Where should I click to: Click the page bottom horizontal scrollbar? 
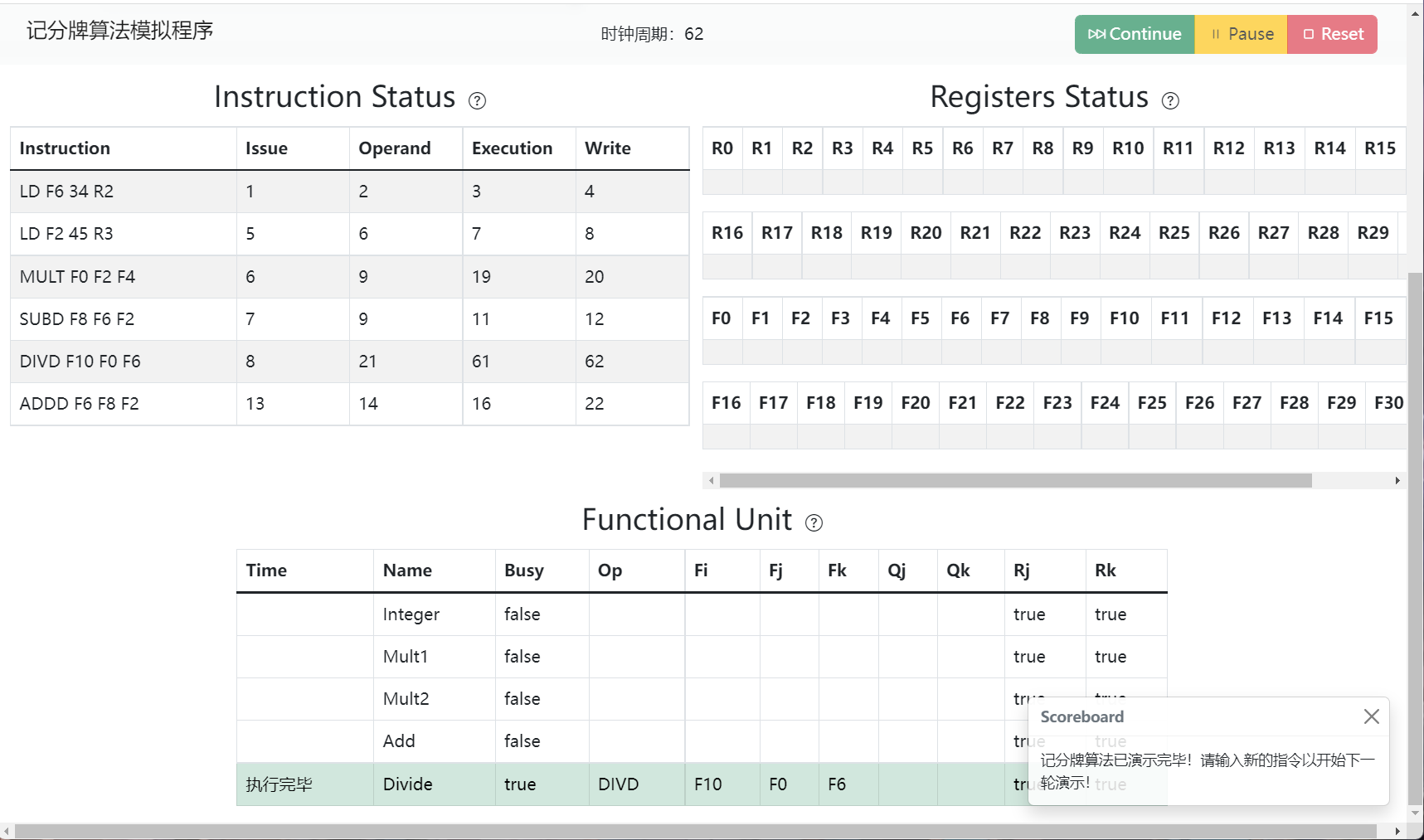pos(696,831)
